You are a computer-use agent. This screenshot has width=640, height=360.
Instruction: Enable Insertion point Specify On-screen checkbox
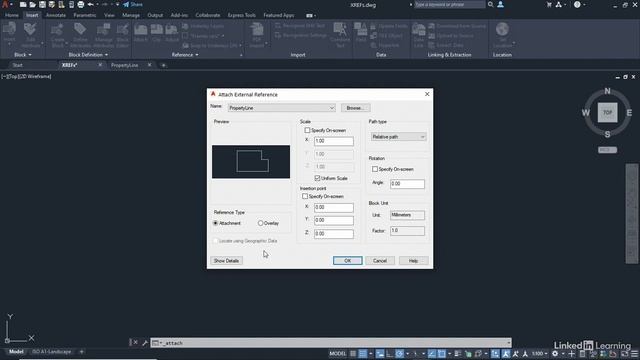click(305, 196)
